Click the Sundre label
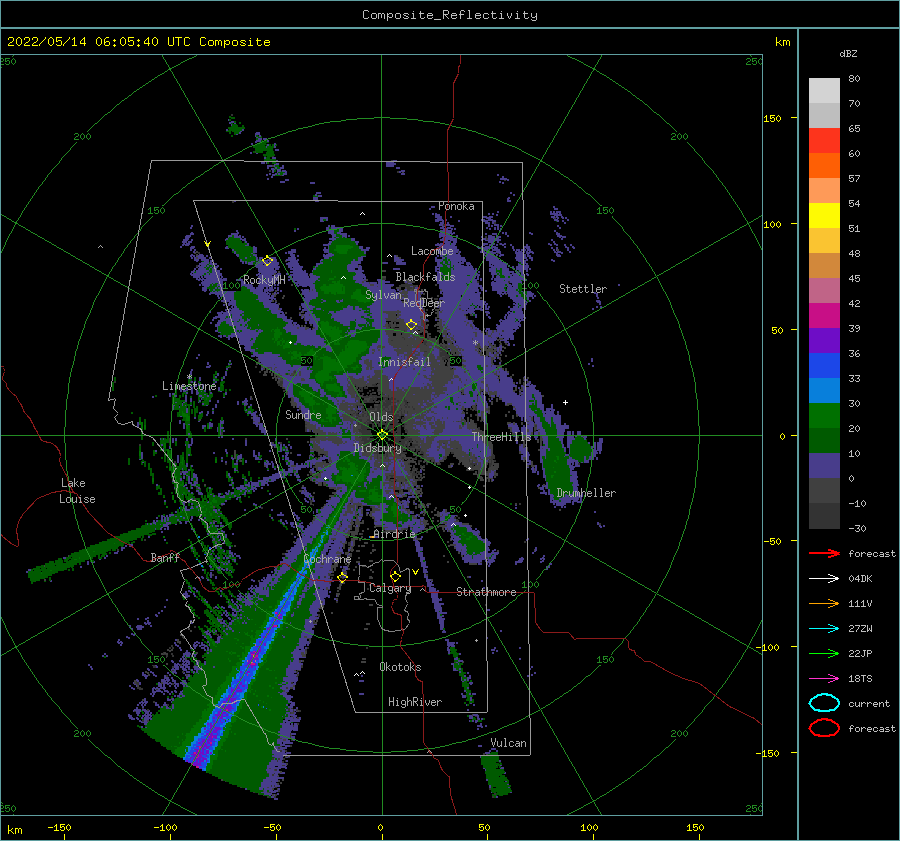 click(303, 414)
